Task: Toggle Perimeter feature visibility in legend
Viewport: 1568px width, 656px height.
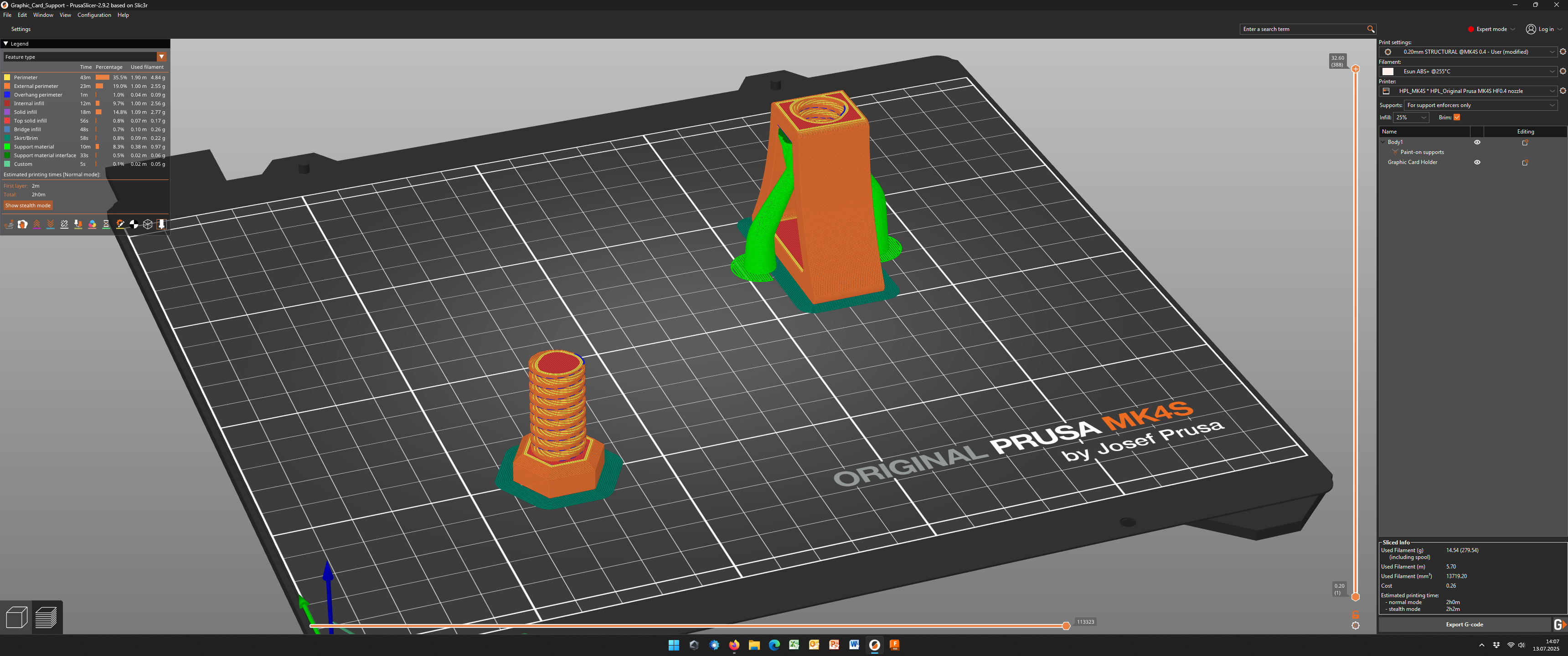Action: tap(85, 77)
